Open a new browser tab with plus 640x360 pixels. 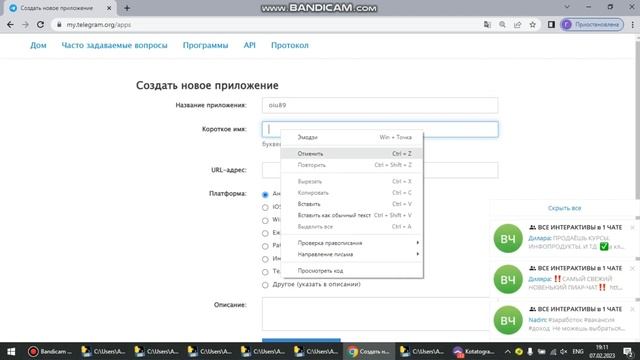127,8
